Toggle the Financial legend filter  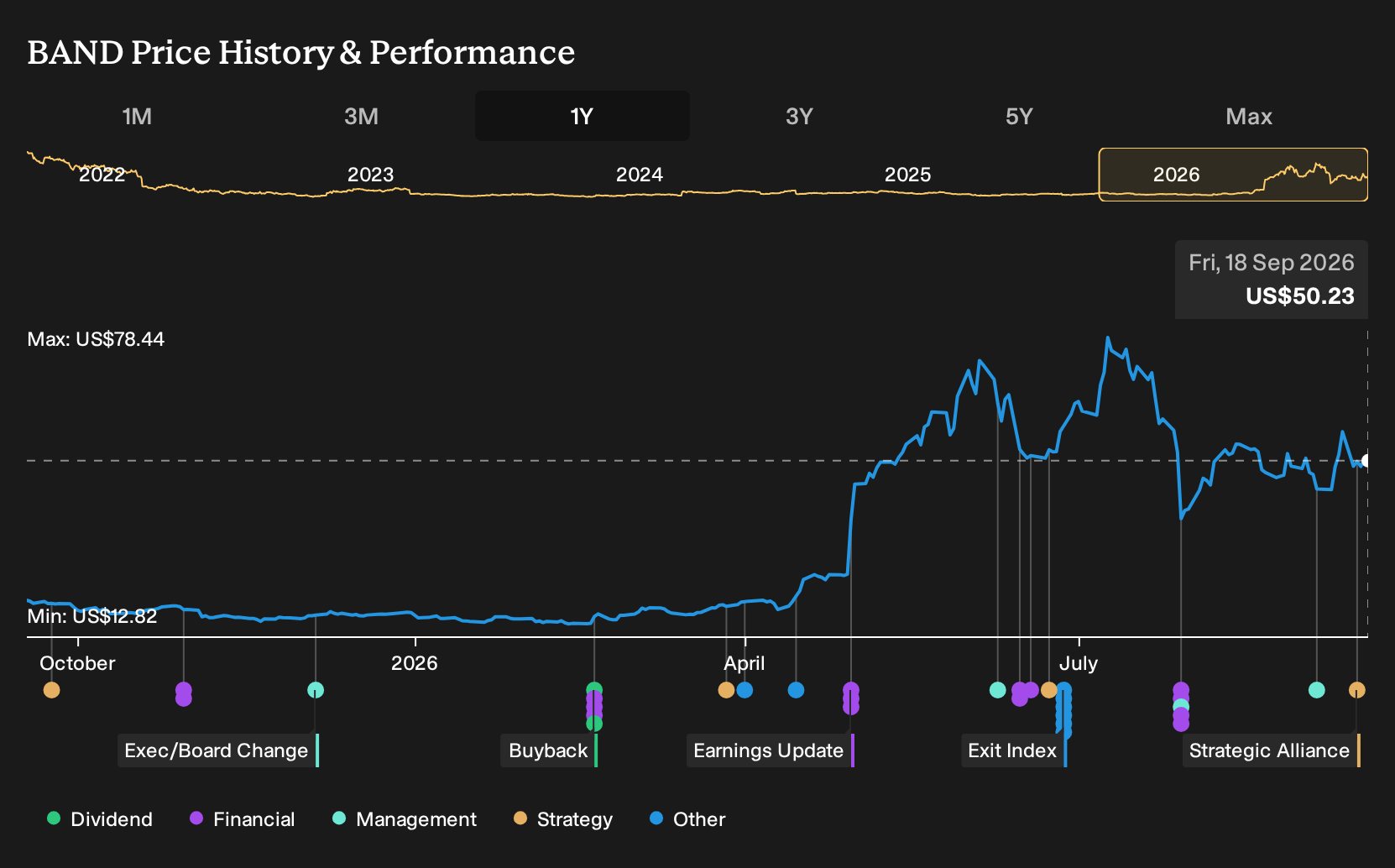pos(242,819)
